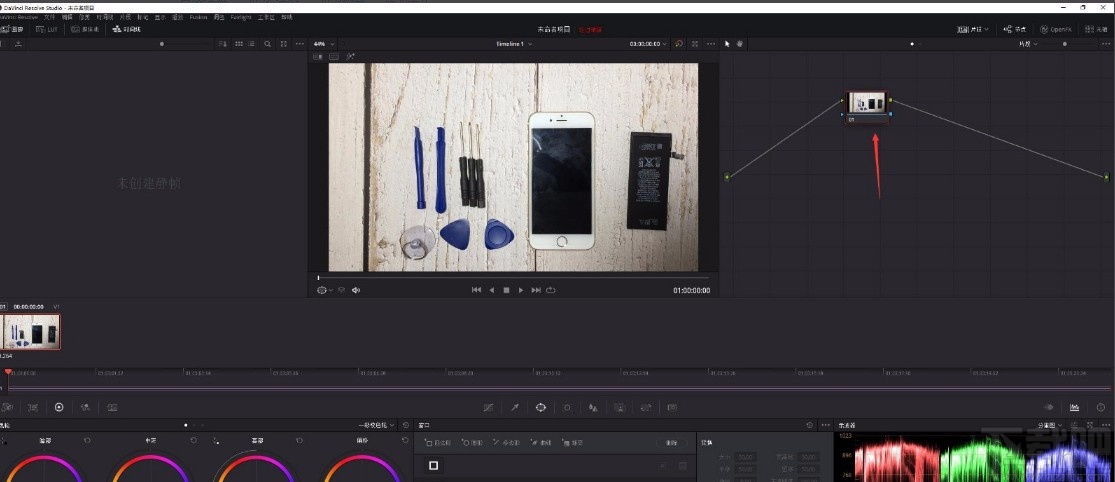This screenshot has height=482, width=1115.
Task: Open the 编辑 (Edit) menu
Action: [x=67, y=16]
